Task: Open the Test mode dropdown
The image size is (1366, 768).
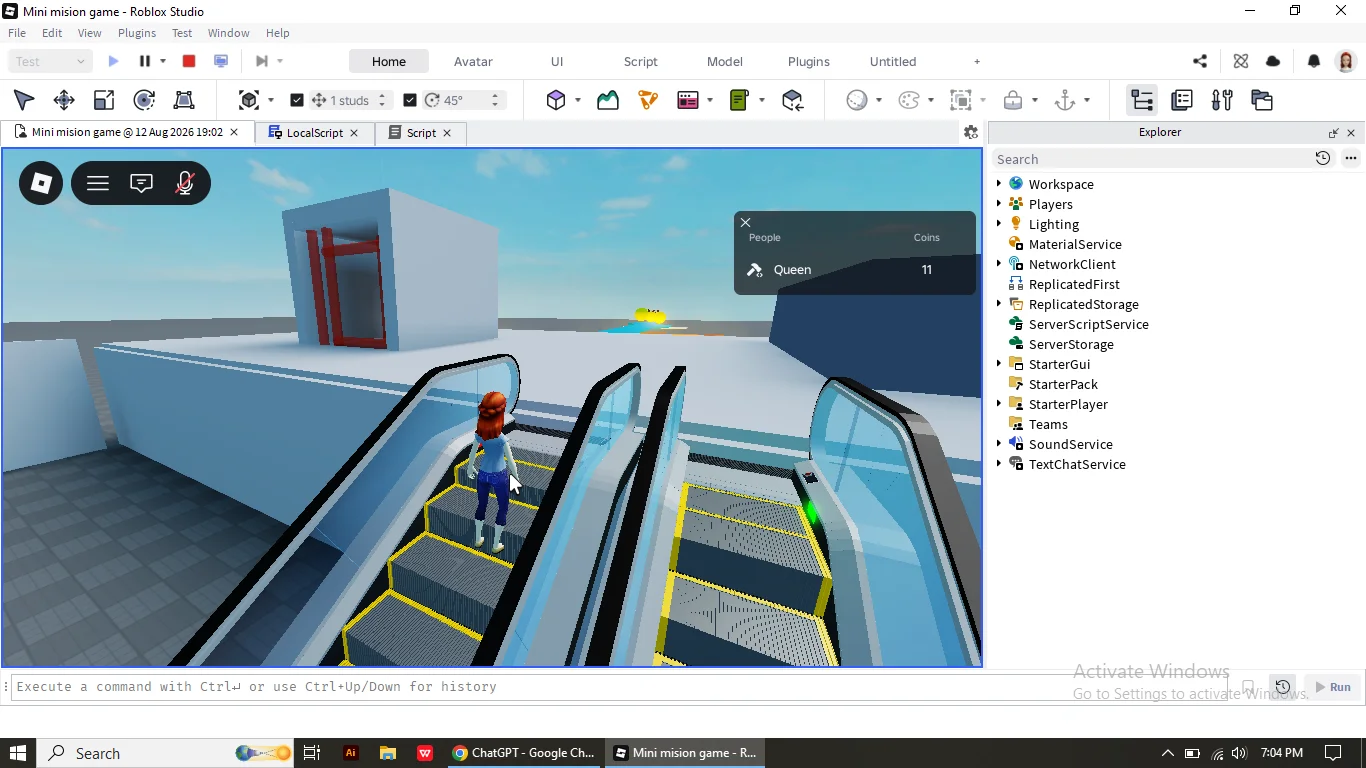Action: (x=50, y=61)
